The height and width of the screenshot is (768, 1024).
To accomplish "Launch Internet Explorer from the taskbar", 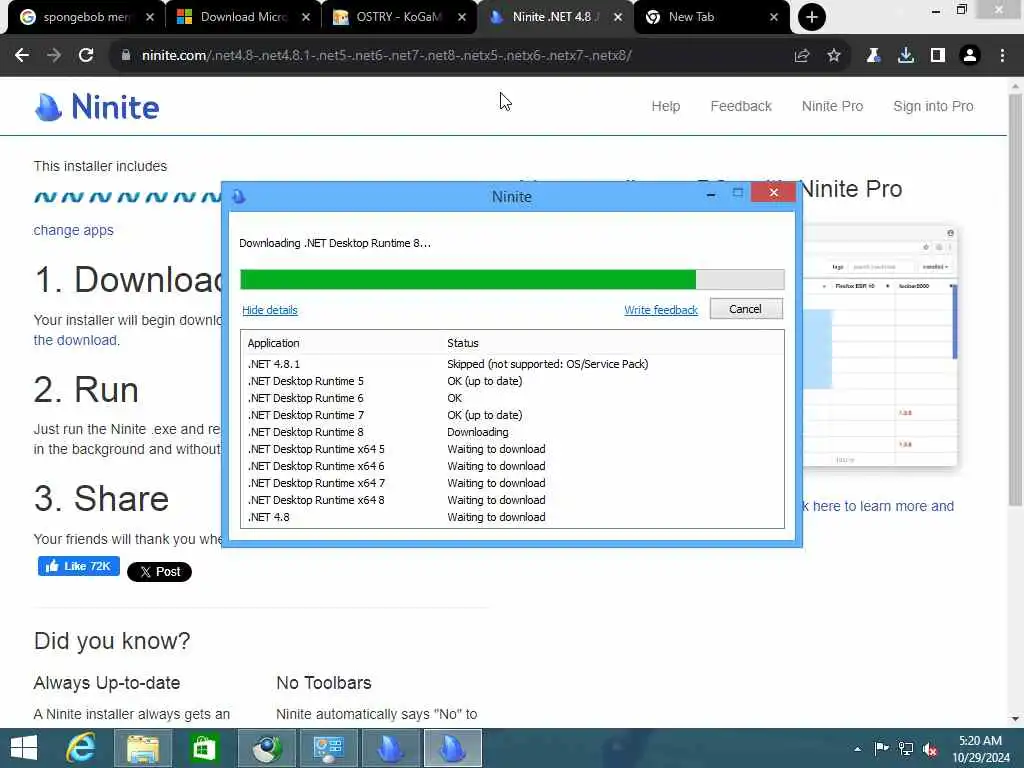I will (80, 748).
